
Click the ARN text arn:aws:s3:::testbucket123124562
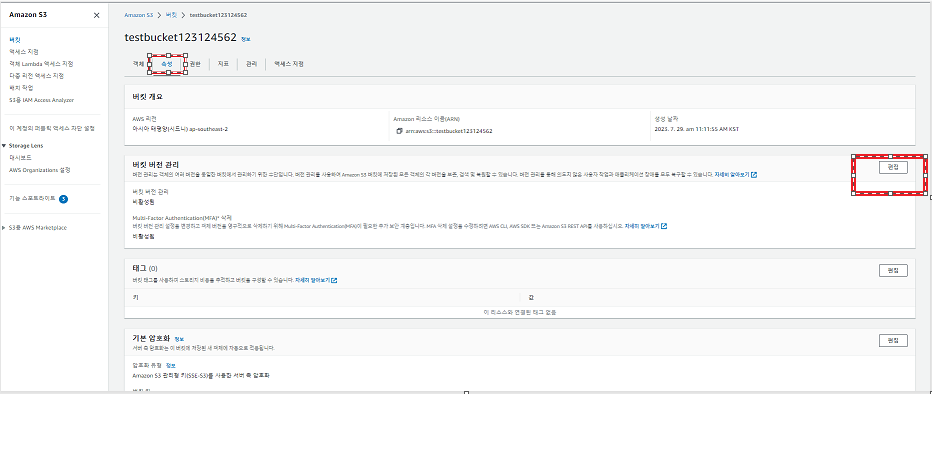point(449,131)
